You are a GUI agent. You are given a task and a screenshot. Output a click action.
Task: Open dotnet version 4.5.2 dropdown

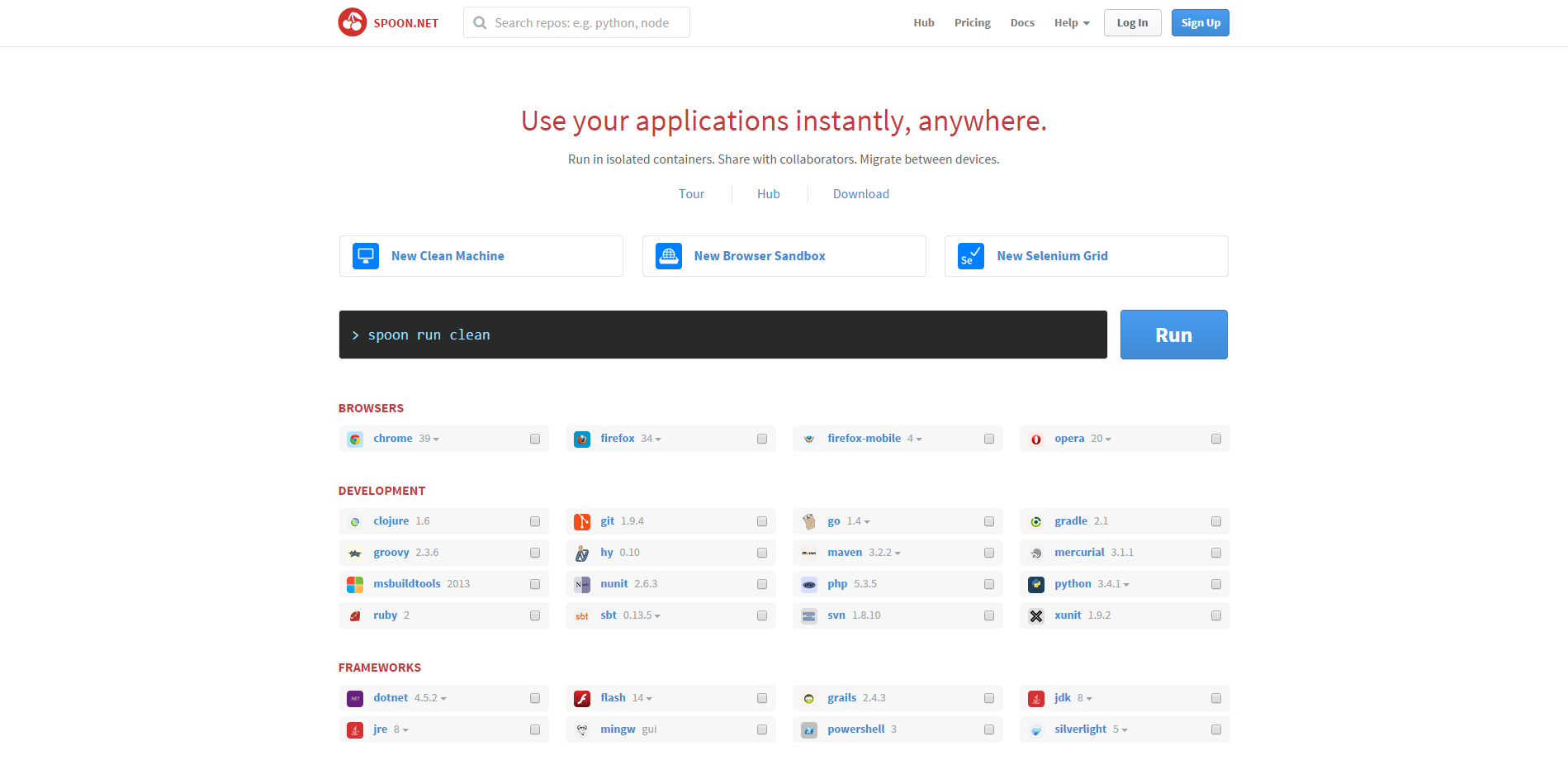tap(431, 698)
